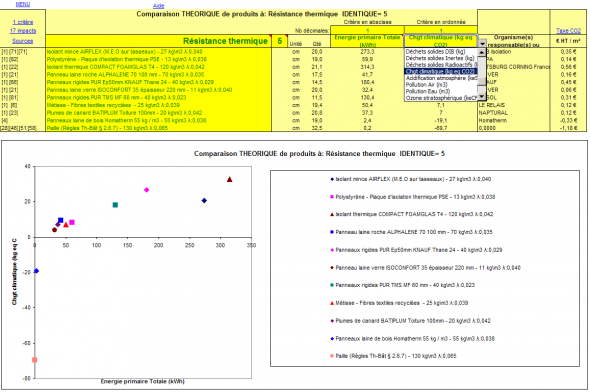Select the 'Isolant thermique COMPACT FOAMGLAS T4' table row
Viewport: 590px width, 392px height.
(x=158, y=67)
